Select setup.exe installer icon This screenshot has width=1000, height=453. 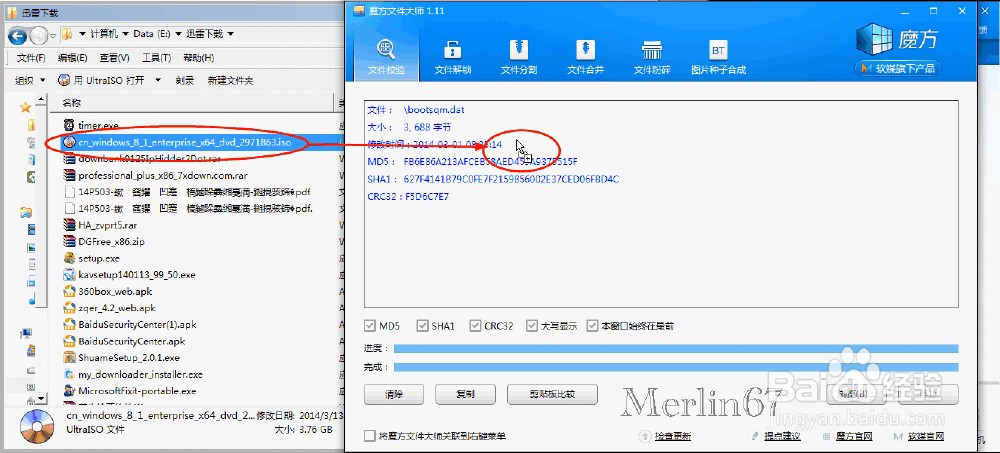[70, 258]
